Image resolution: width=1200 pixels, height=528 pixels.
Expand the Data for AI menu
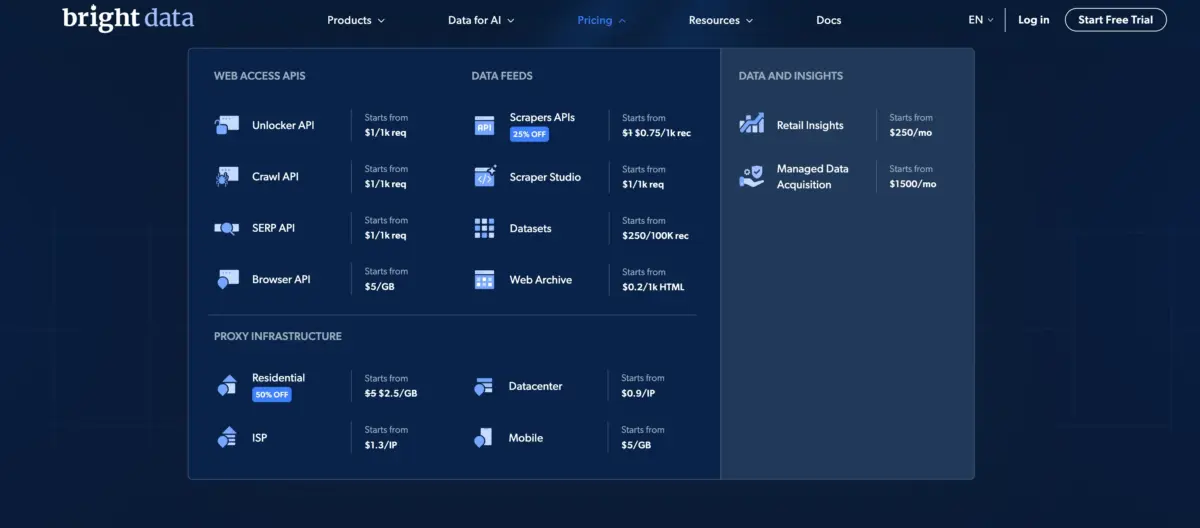coord(481,20)
